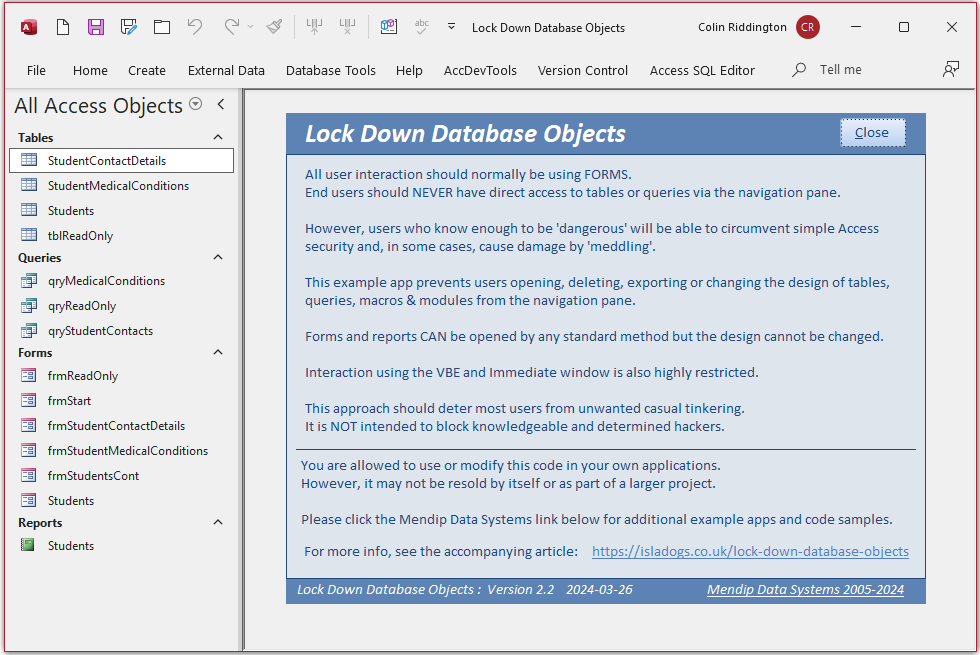
Task: Create a new blank document from toolbar
Action: pyautogui.click(x=62, y=27)
